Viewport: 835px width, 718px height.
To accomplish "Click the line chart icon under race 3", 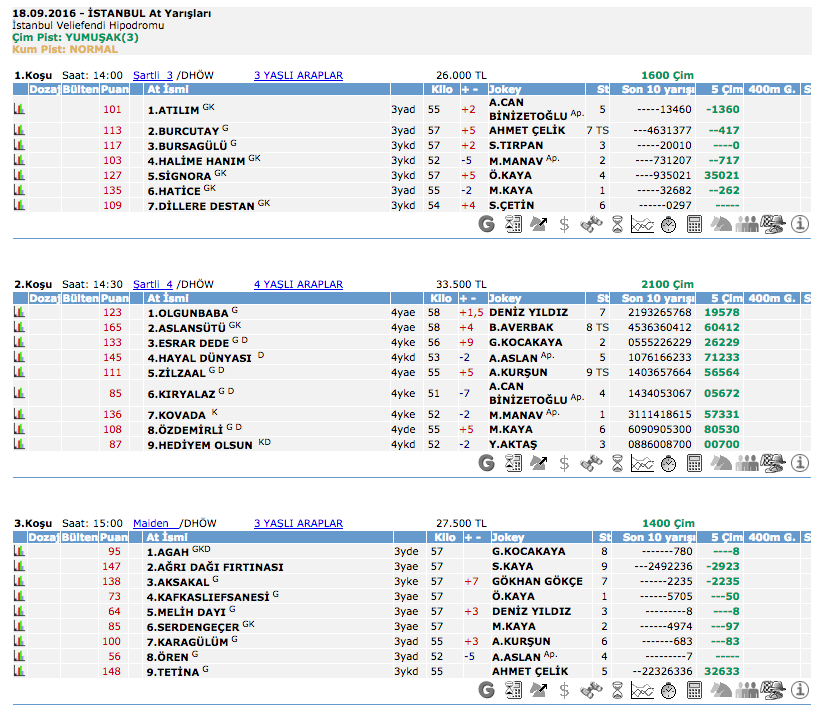I will 643,691.
